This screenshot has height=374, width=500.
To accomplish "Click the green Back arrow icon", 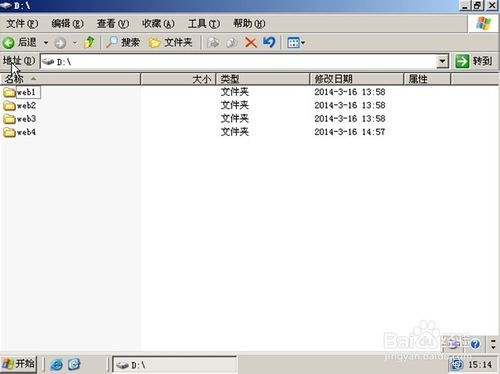I will click(8, 43).
